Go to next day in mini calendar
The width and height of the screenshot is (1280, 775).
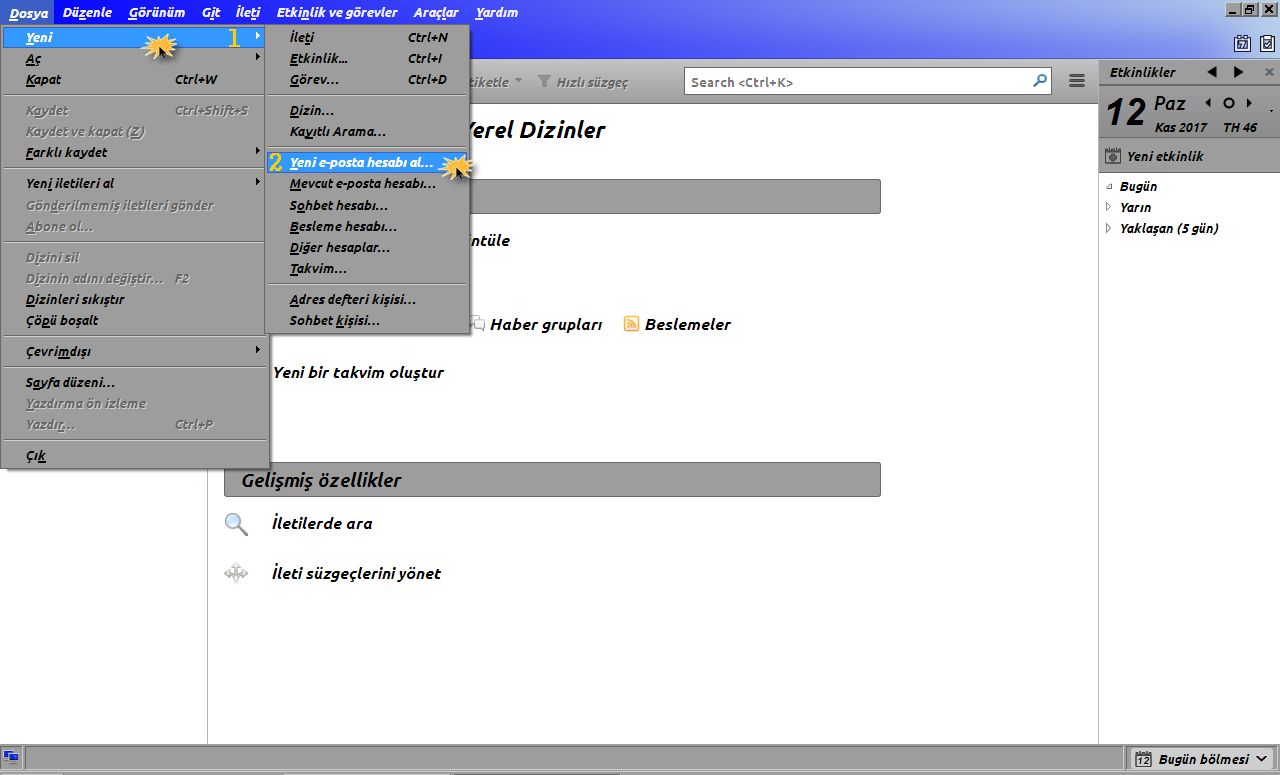click(x=1249, y=103)
